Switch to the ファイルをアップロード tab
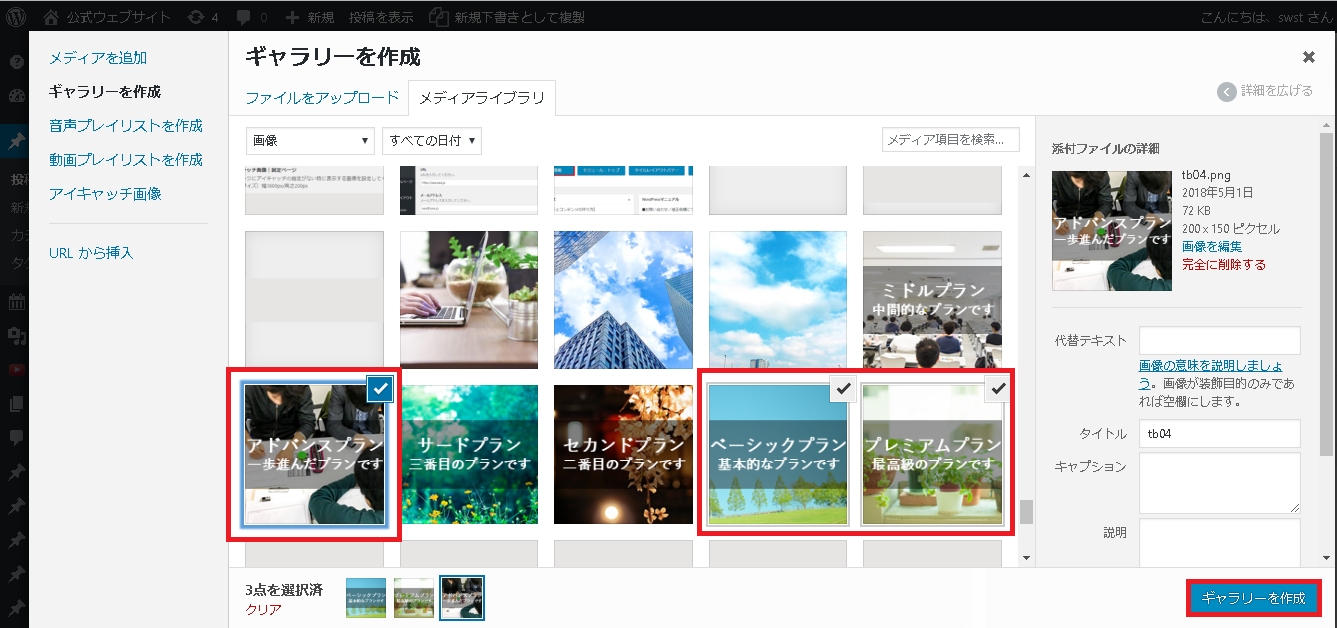 322,98
